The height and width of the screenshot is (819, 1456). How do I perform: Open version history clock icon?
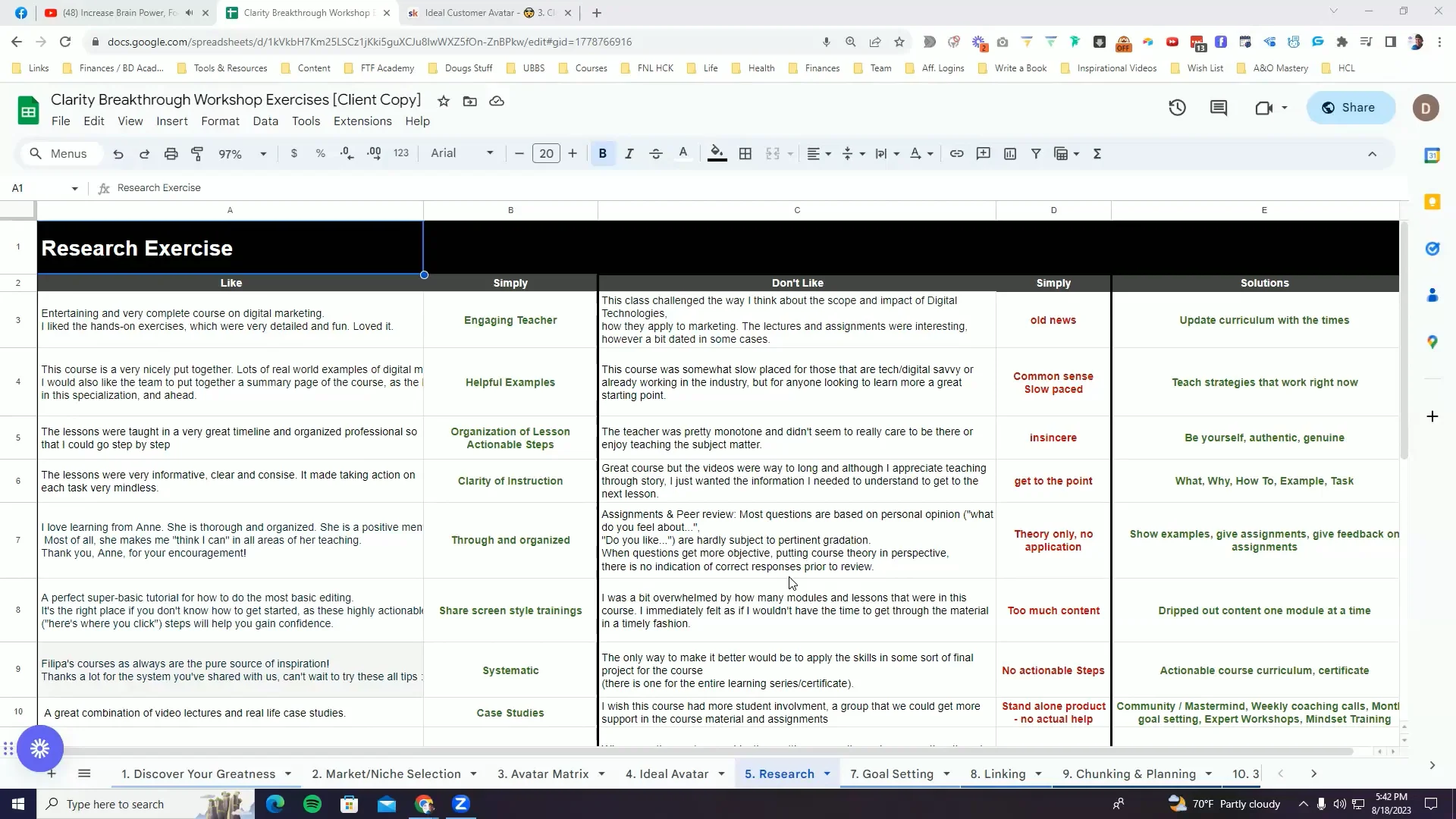coord(1177,108)
